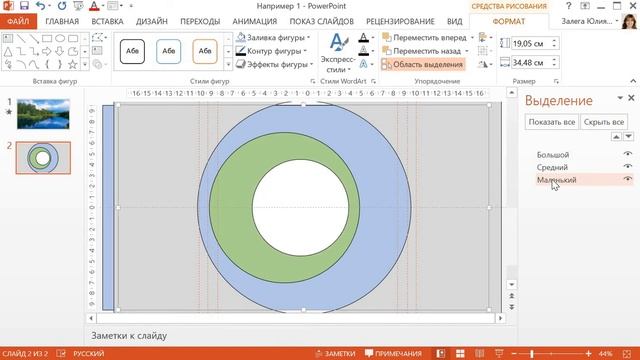Expand the shape styles gallery More arrow
This screenshot has height=360, width=640.
pyautogui.click(x=228, y=64)
